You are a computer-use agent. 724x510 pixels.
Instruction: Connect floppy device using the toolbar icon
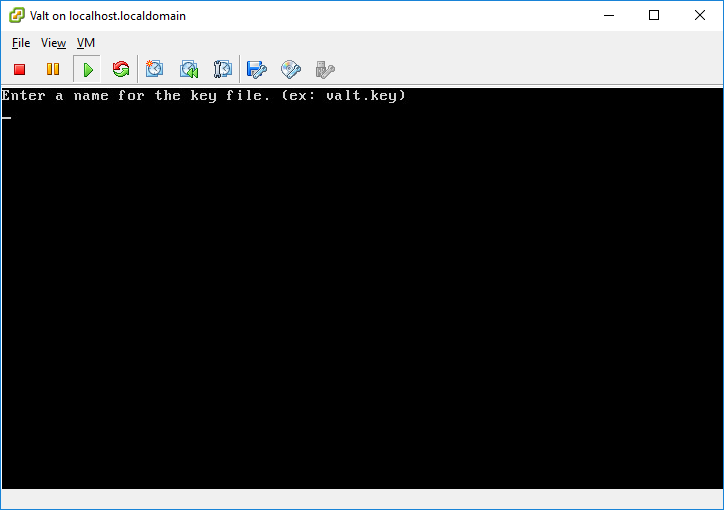click(257, 70)
